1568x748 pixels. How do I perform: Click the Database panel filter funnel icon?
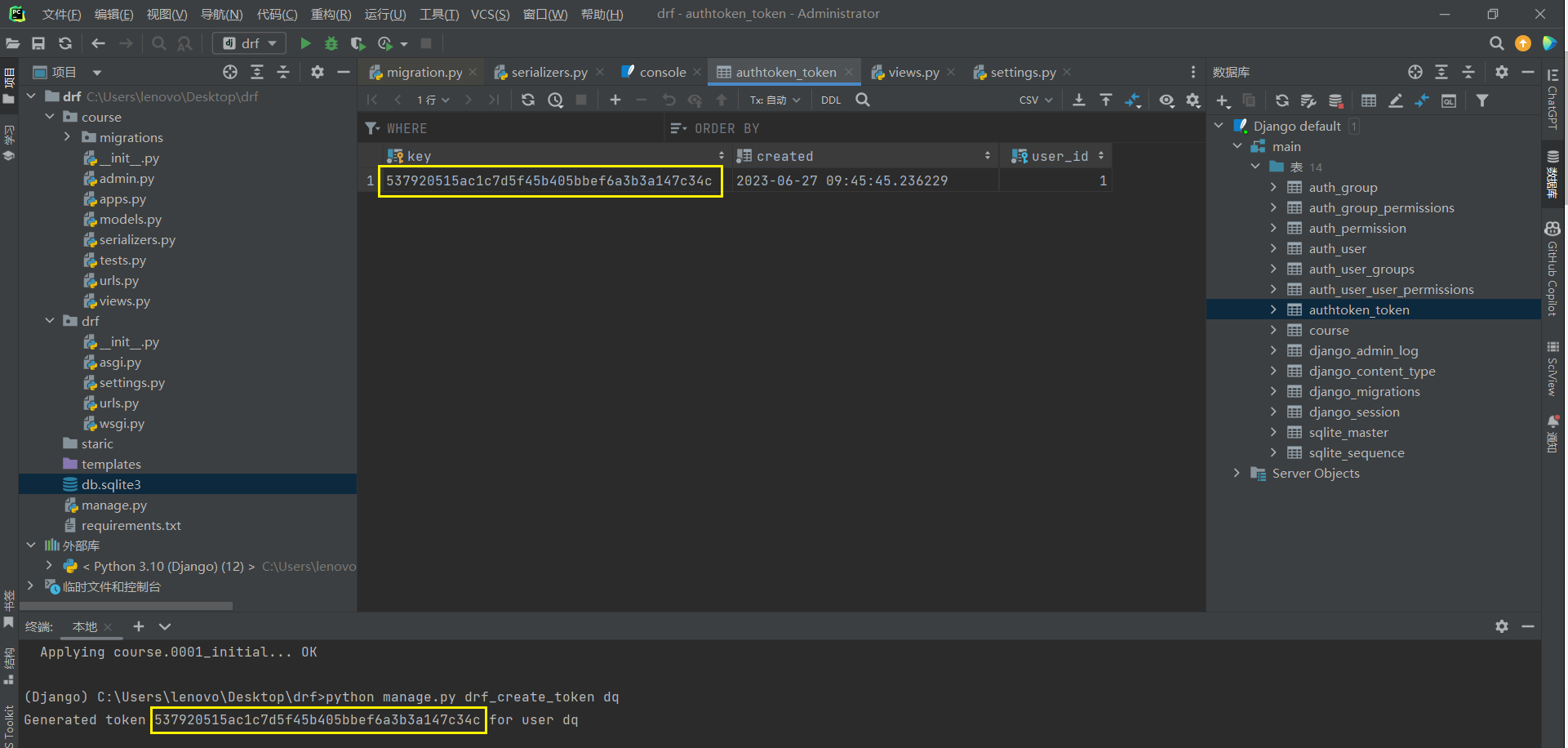point(1482,100)
